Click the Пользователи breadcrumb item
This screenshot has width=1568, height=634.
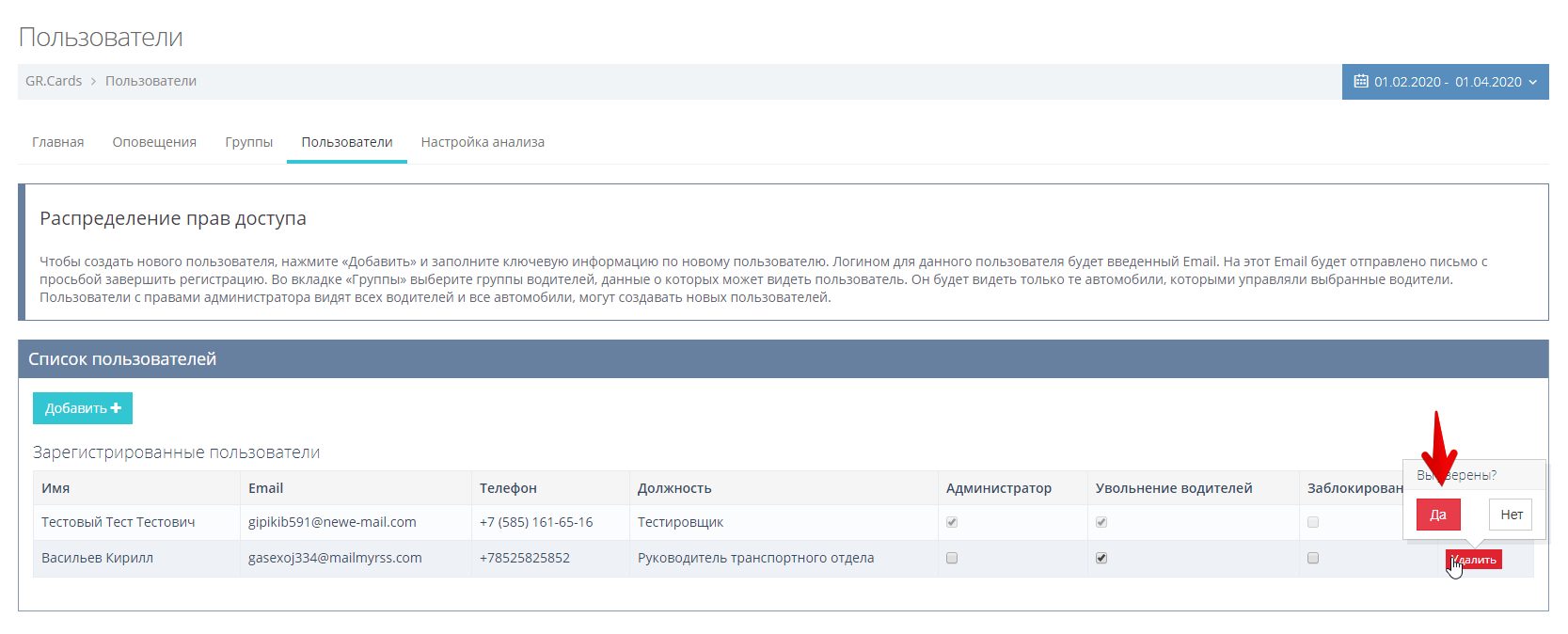(x=150, y=81)
